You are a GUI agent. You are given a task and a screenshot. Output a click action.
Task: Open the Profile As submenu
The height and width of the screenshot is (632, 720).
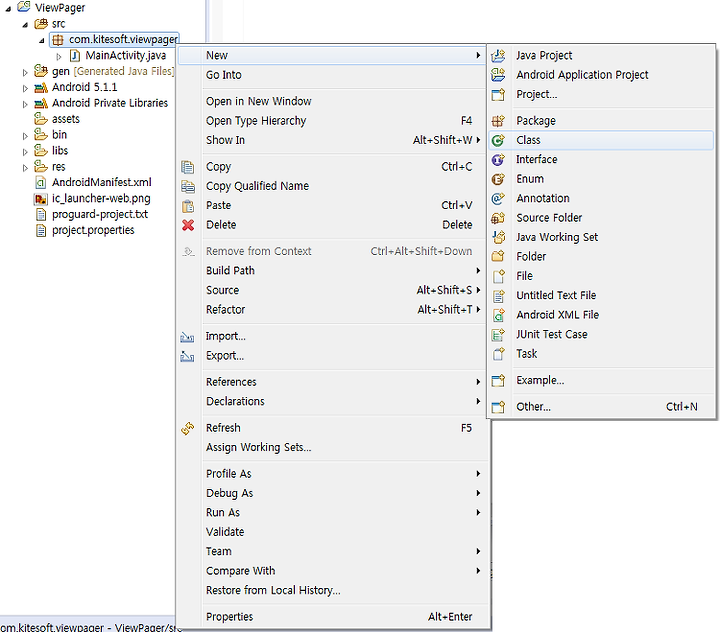tap(333, 474)
